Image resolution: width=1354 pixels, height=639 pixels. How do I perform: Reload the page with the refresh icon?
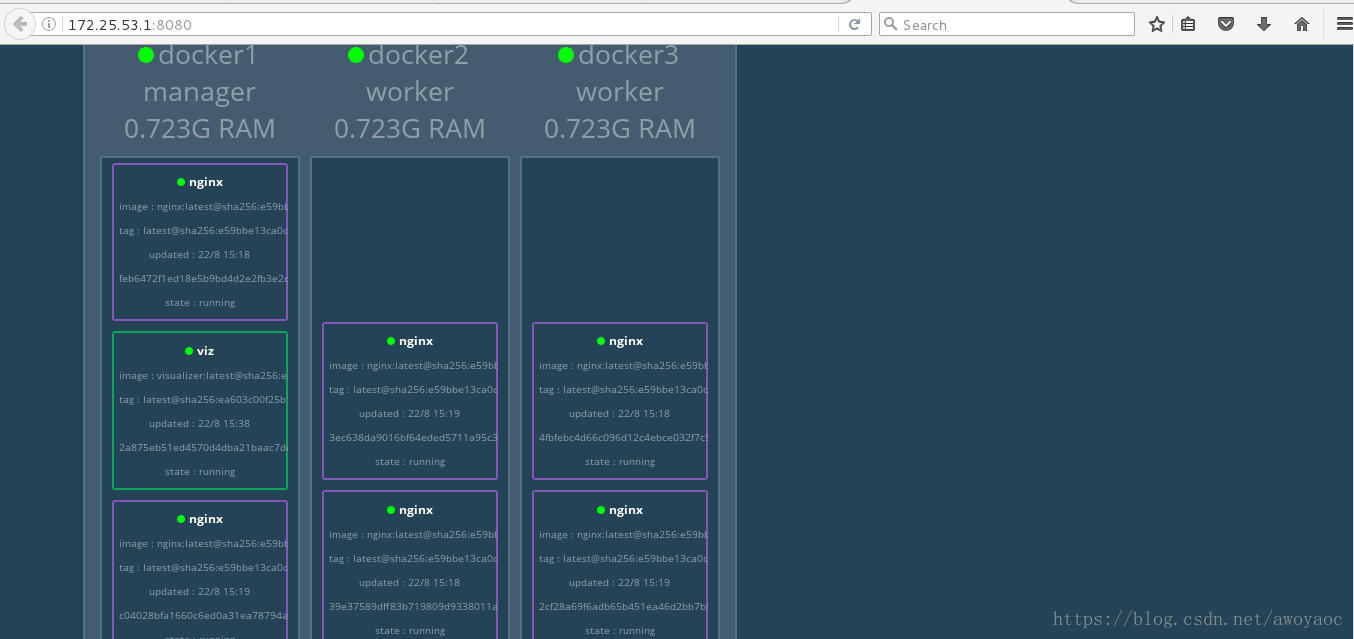click(x=854, y=25)
